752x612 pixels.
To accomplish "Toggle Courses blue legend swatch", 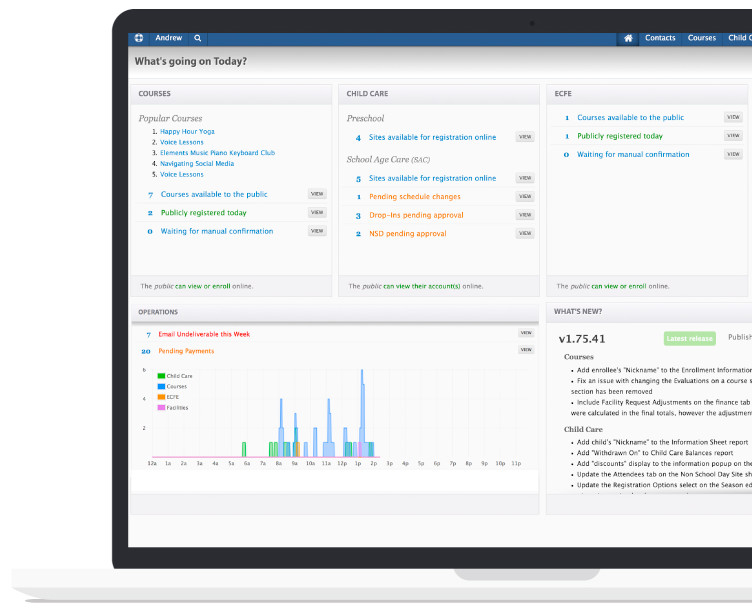I will tap(161, 387).
